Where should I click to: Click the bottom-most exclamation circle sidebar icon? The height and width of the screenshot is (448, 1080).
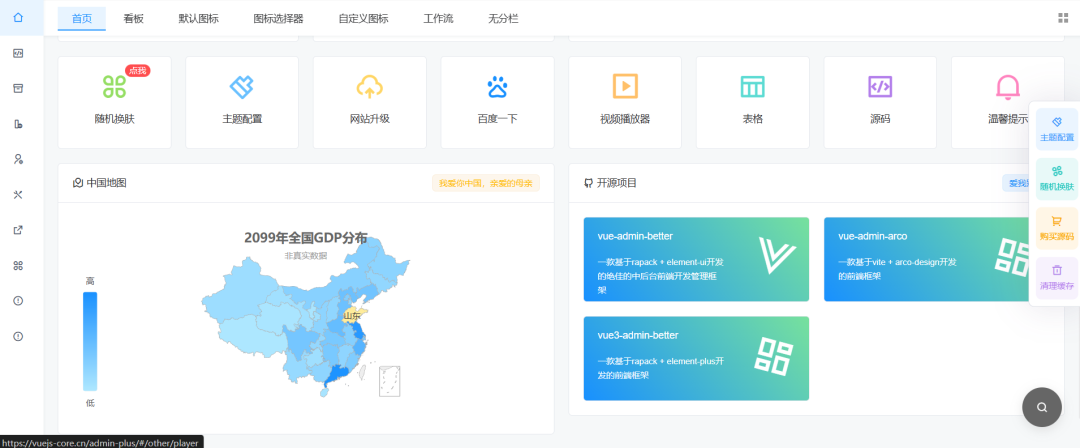pos(19,336)
